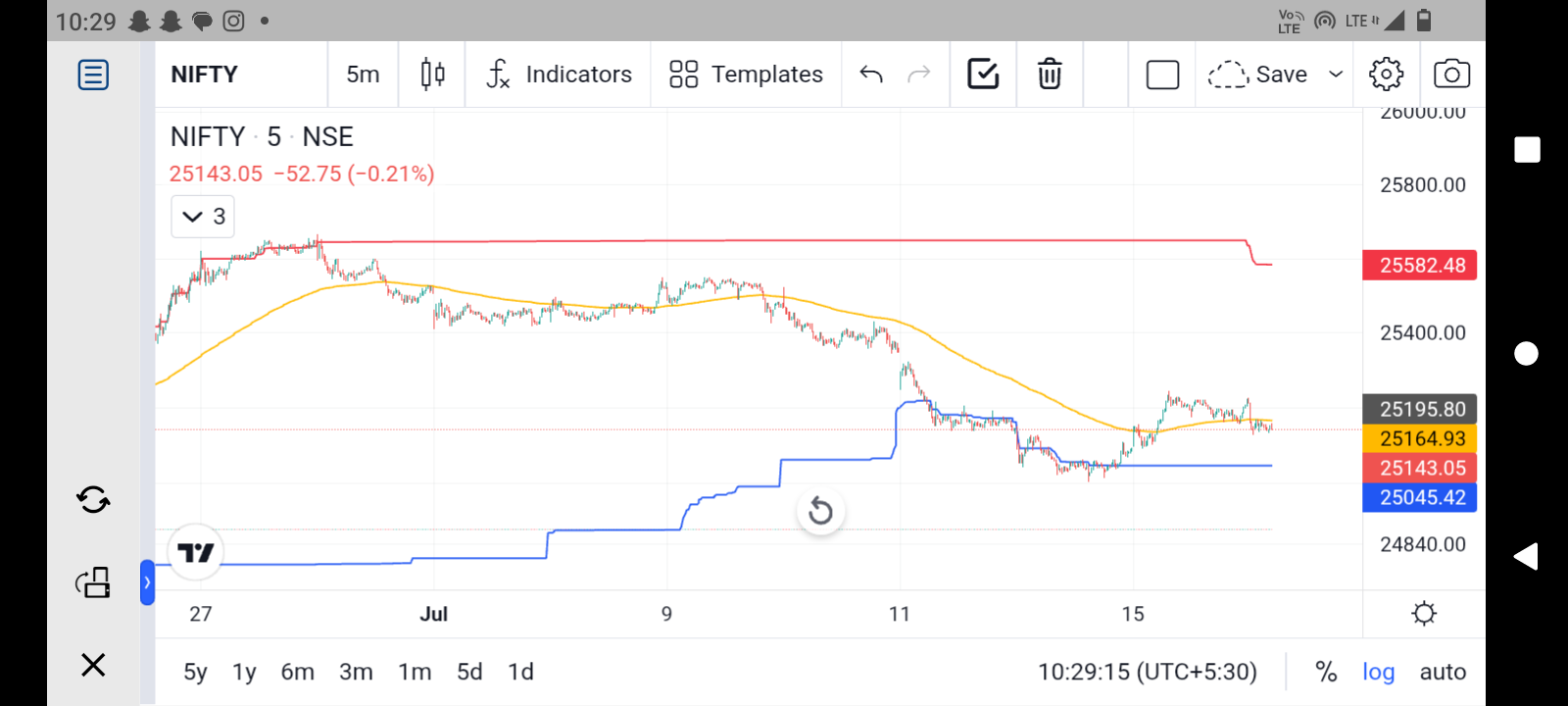Open the timezone clock 10:29:15 (UTC+5:30)
The image size is (1568, 706).
(1148, 672)
